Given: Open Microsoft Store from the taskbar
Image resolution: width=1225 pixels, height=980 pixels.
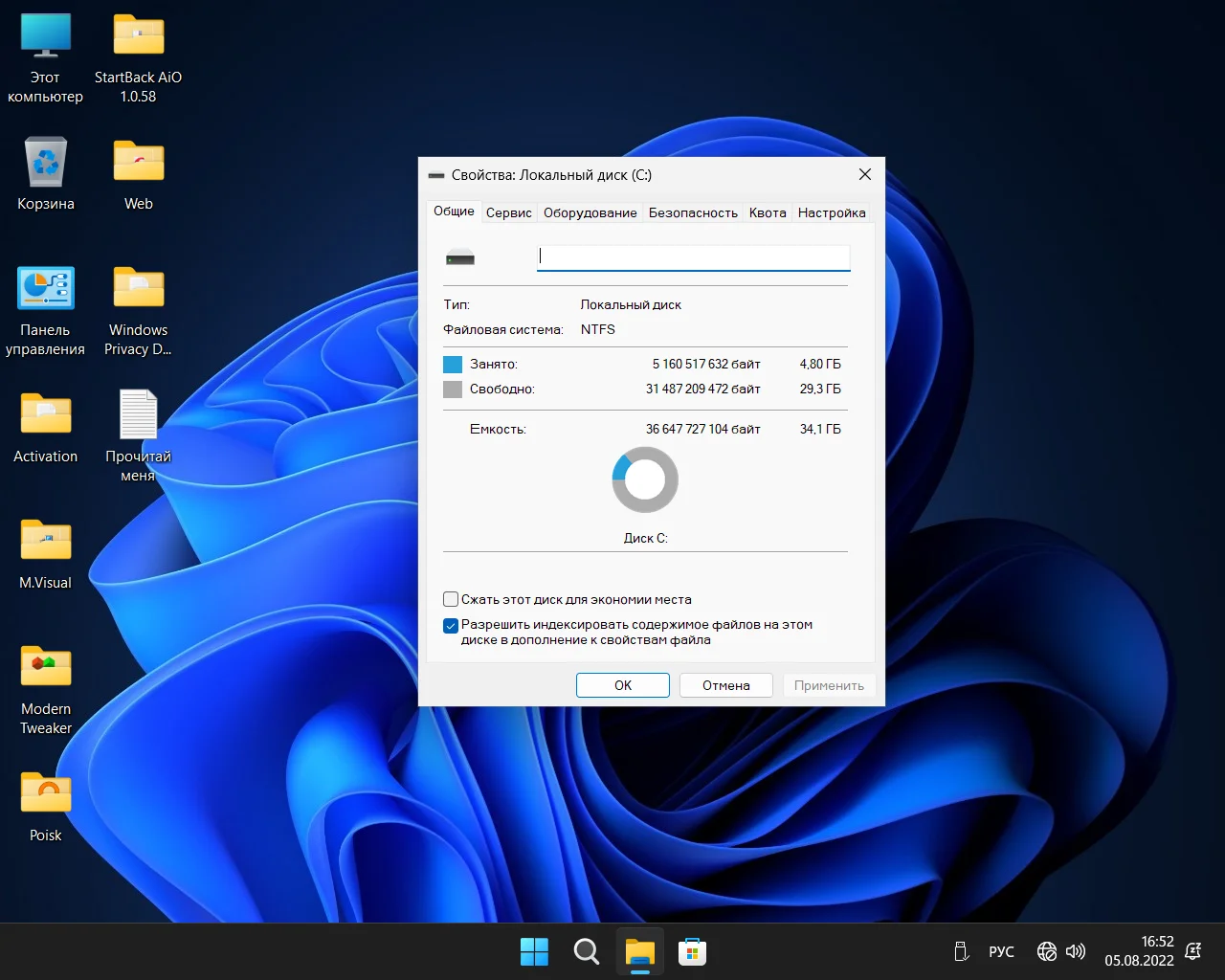Looking at the screenshot, I should (692, 951).
